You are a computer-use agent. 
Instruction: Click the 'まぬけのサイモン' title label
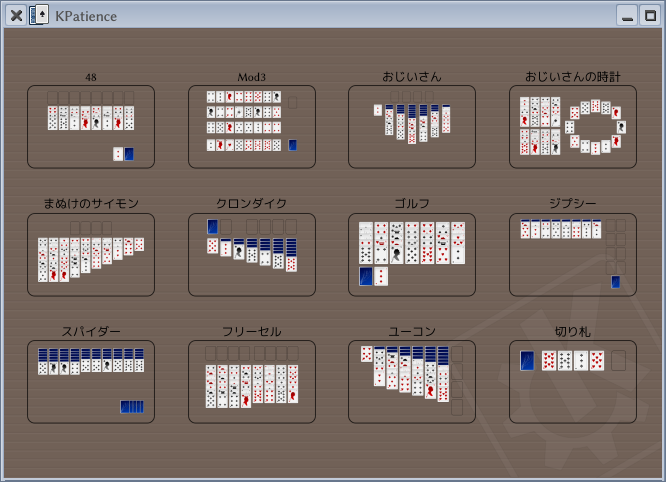91,203
